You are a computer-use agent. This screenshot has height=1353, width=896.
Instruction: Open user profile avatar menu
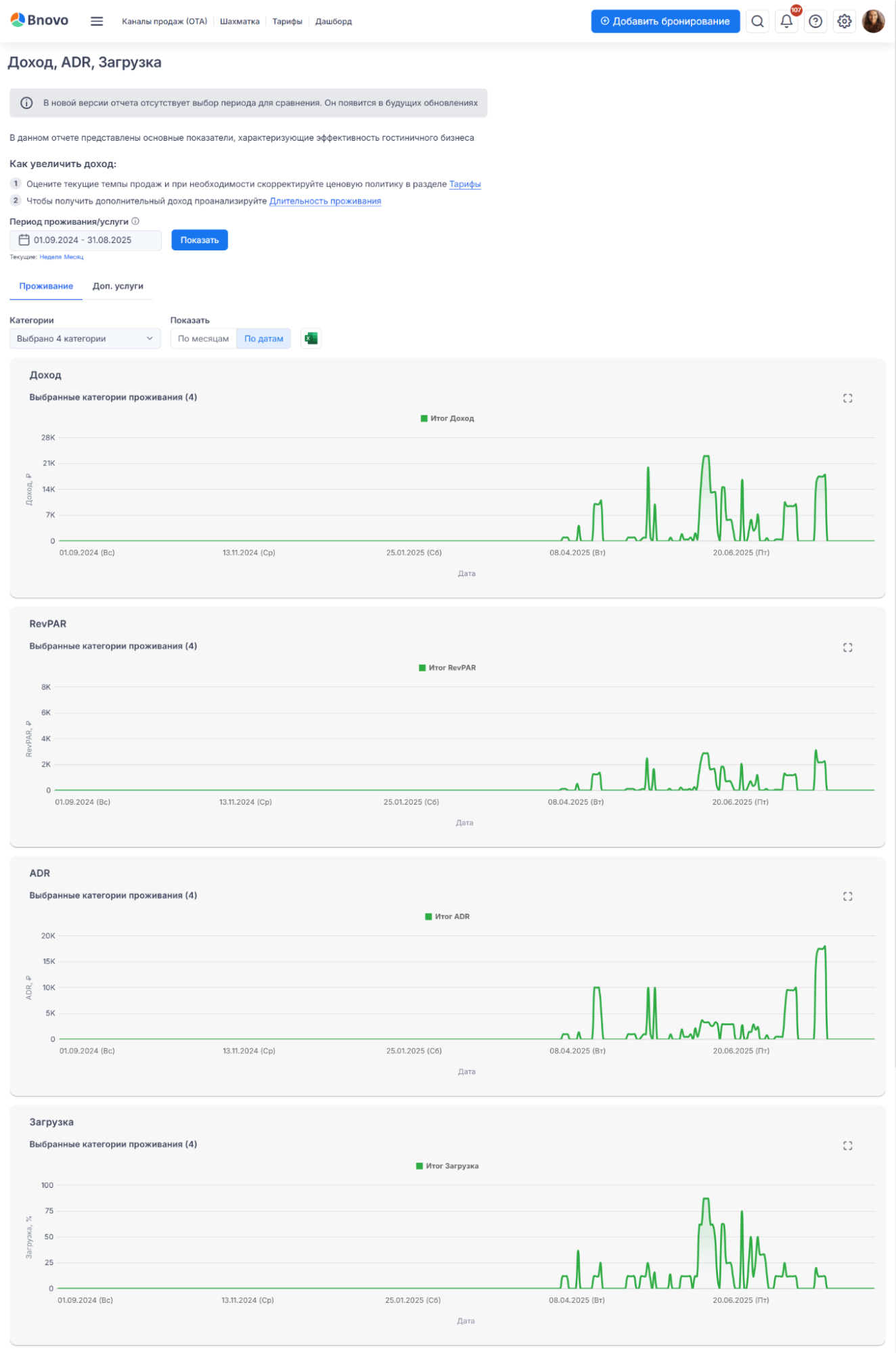(873, 21)
